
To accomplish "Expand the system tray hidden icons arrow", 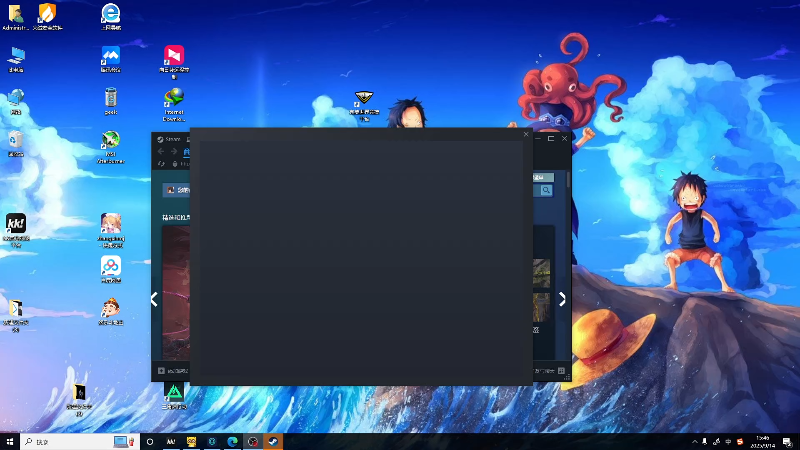I will point(694,442).
